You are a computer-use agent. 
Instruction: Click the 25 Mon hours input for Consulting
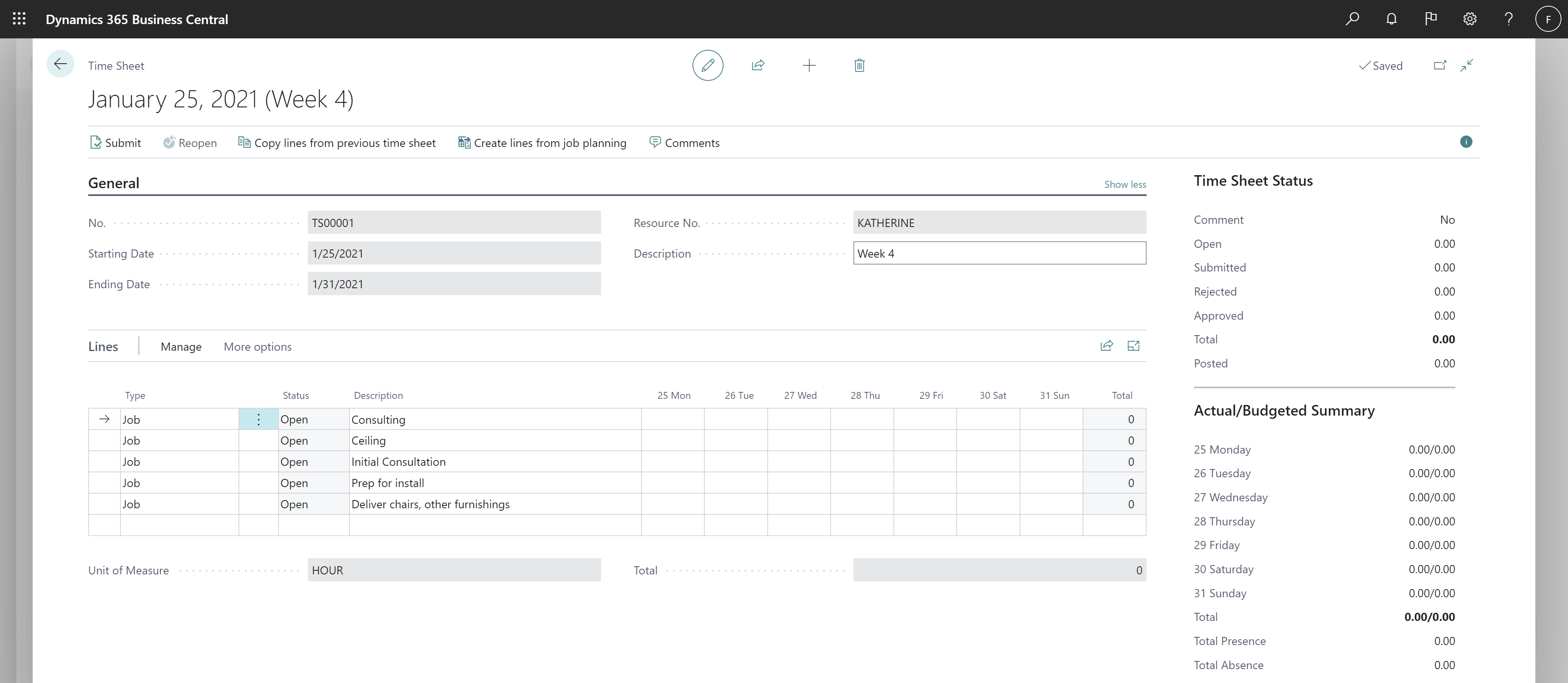pyautogui.click(x=672, y=419)
